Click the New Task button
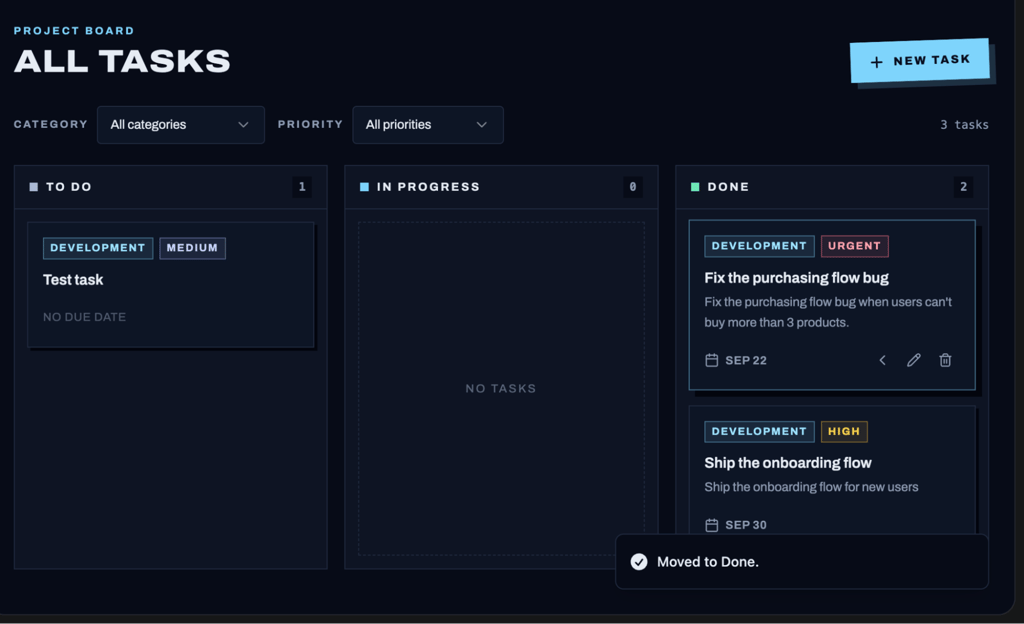Screen dimensions: 1024x624 [x=920, y=61]
